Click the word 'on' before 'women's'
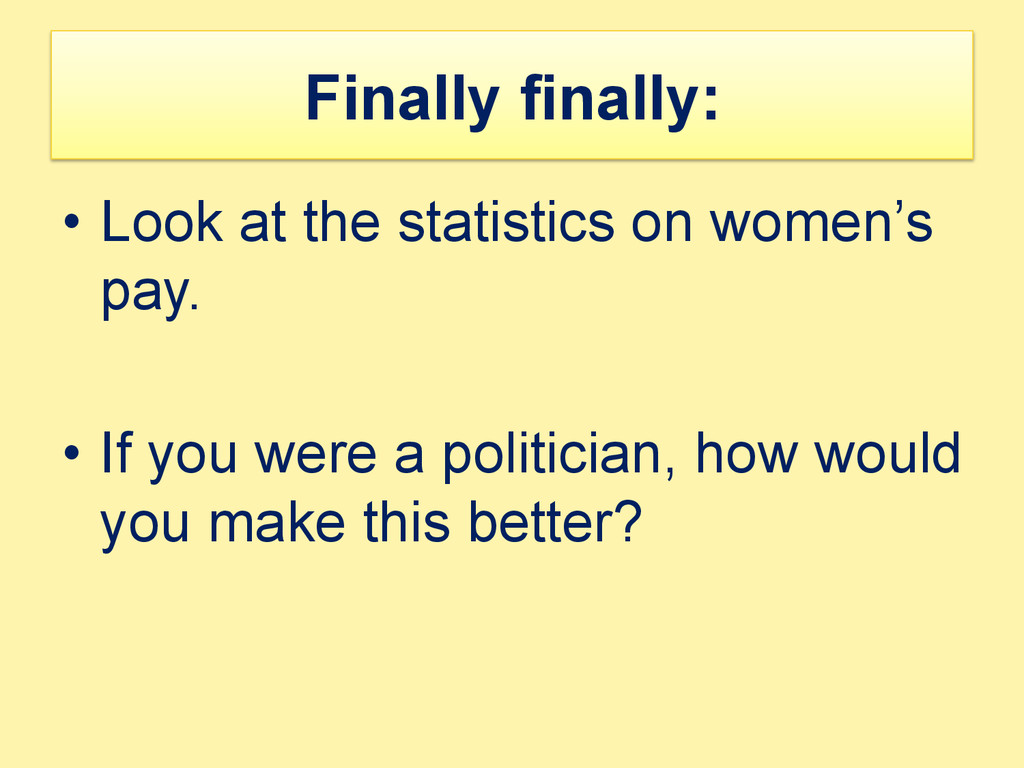The width and height of the screenshot is (1024, 768). click(x=662, y=225)
